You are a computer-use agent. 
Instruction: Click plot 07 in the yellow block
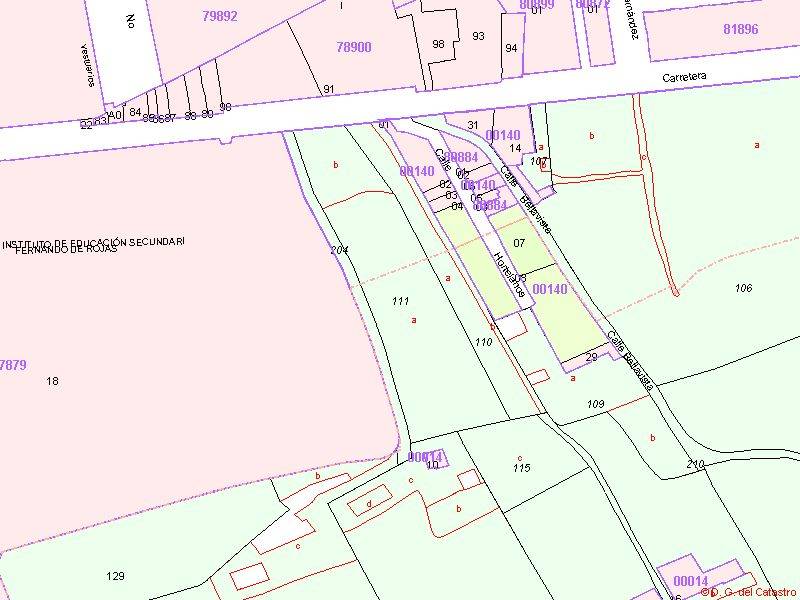click(519, 243)
